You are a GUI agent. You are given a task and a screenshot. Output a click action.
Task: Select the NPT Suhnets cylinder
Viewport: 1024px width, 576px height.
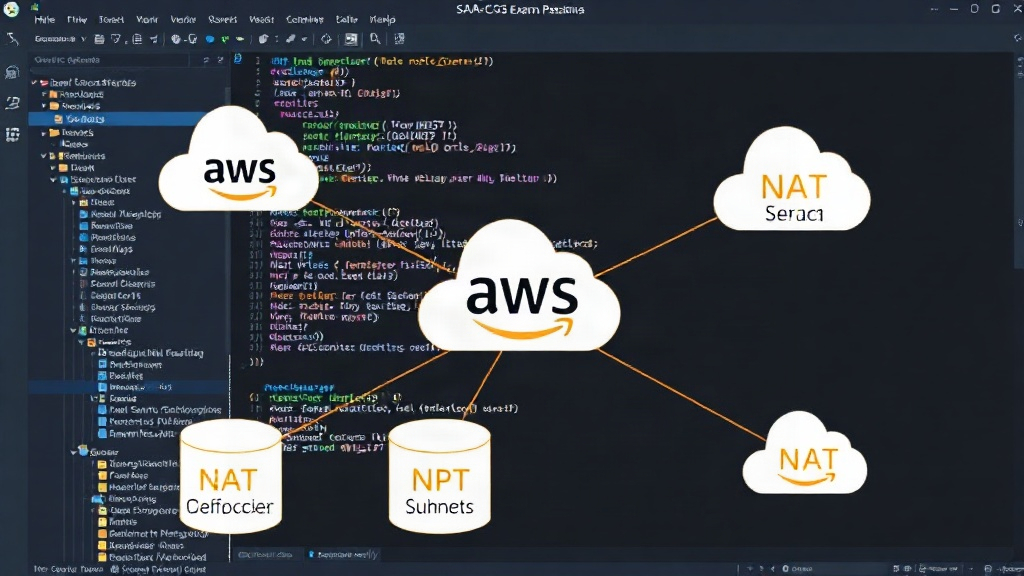pos(440,477)
